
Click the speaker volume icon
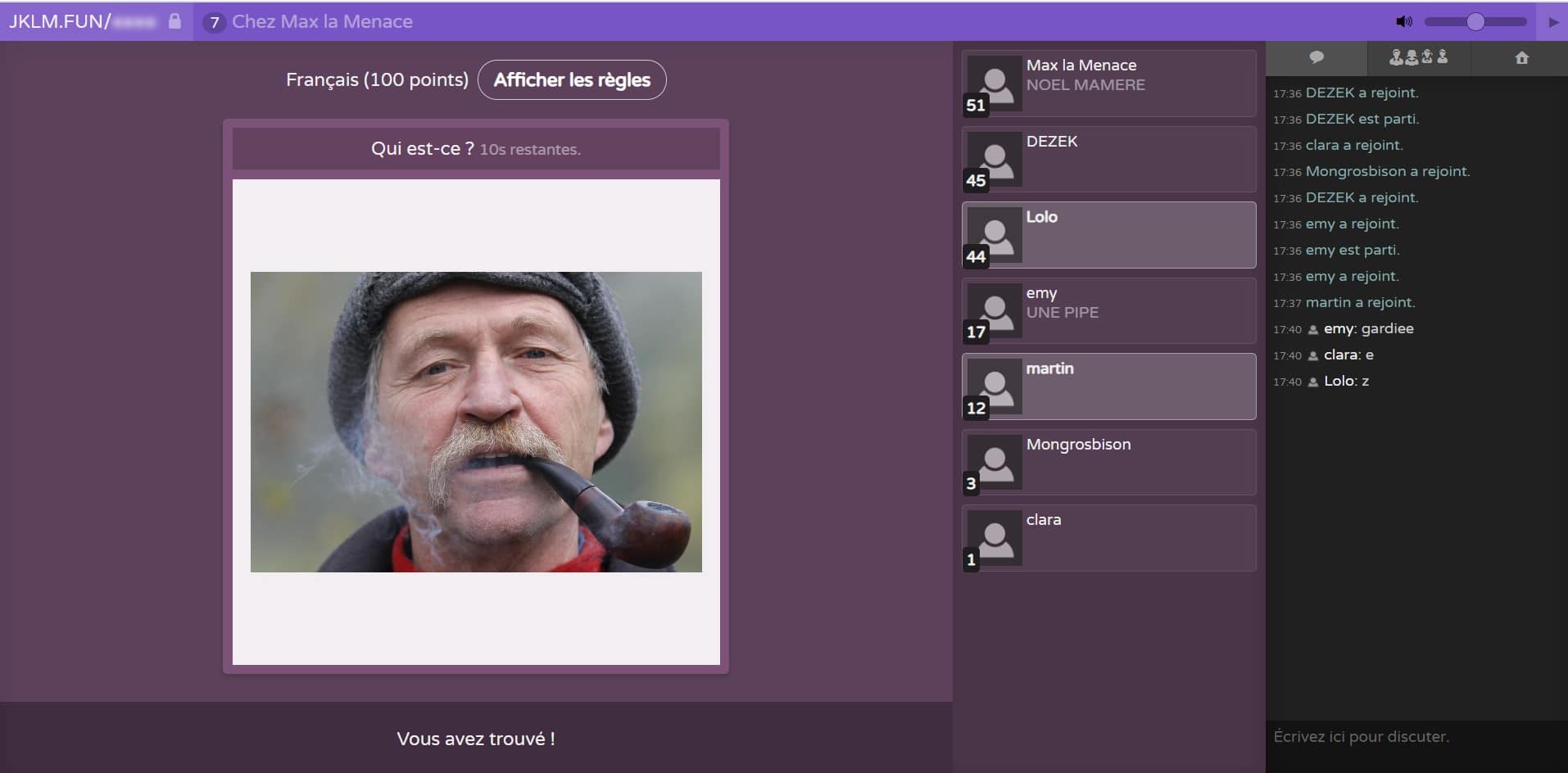pyautogui.click(x=1403, y=22)
